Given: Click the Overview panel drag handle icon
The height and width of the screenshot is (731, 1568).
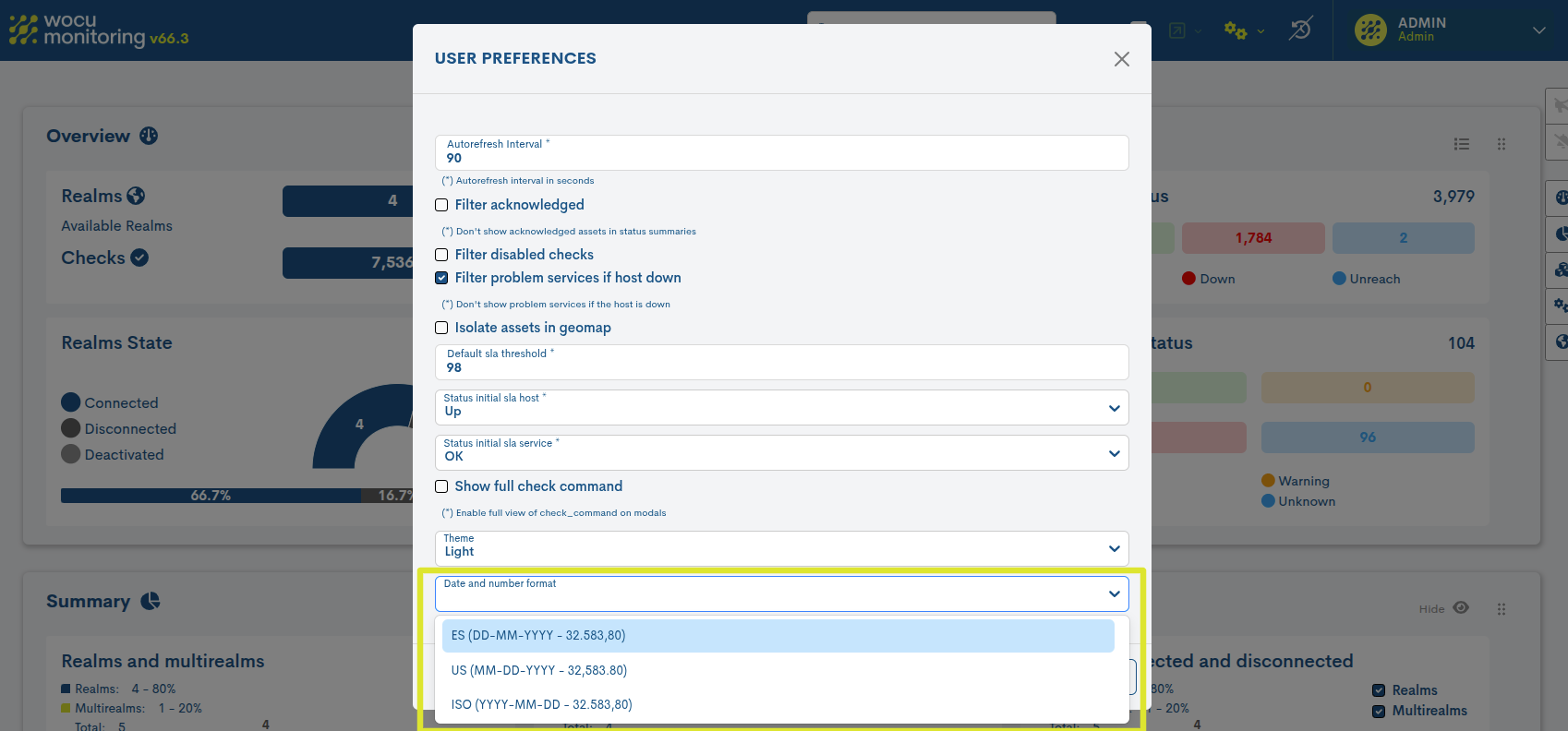Looking at the screenshot, I should 1502,144.
